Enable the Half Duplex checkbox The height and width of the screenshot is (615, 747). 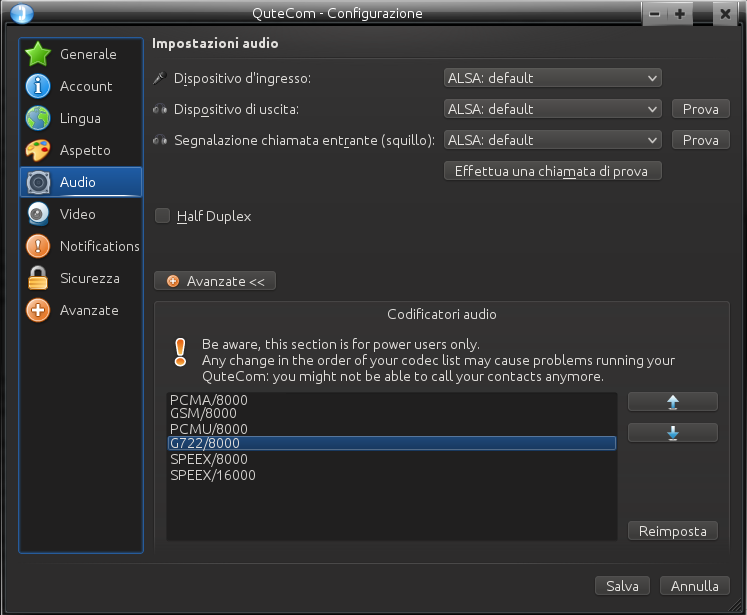point(162,215)
